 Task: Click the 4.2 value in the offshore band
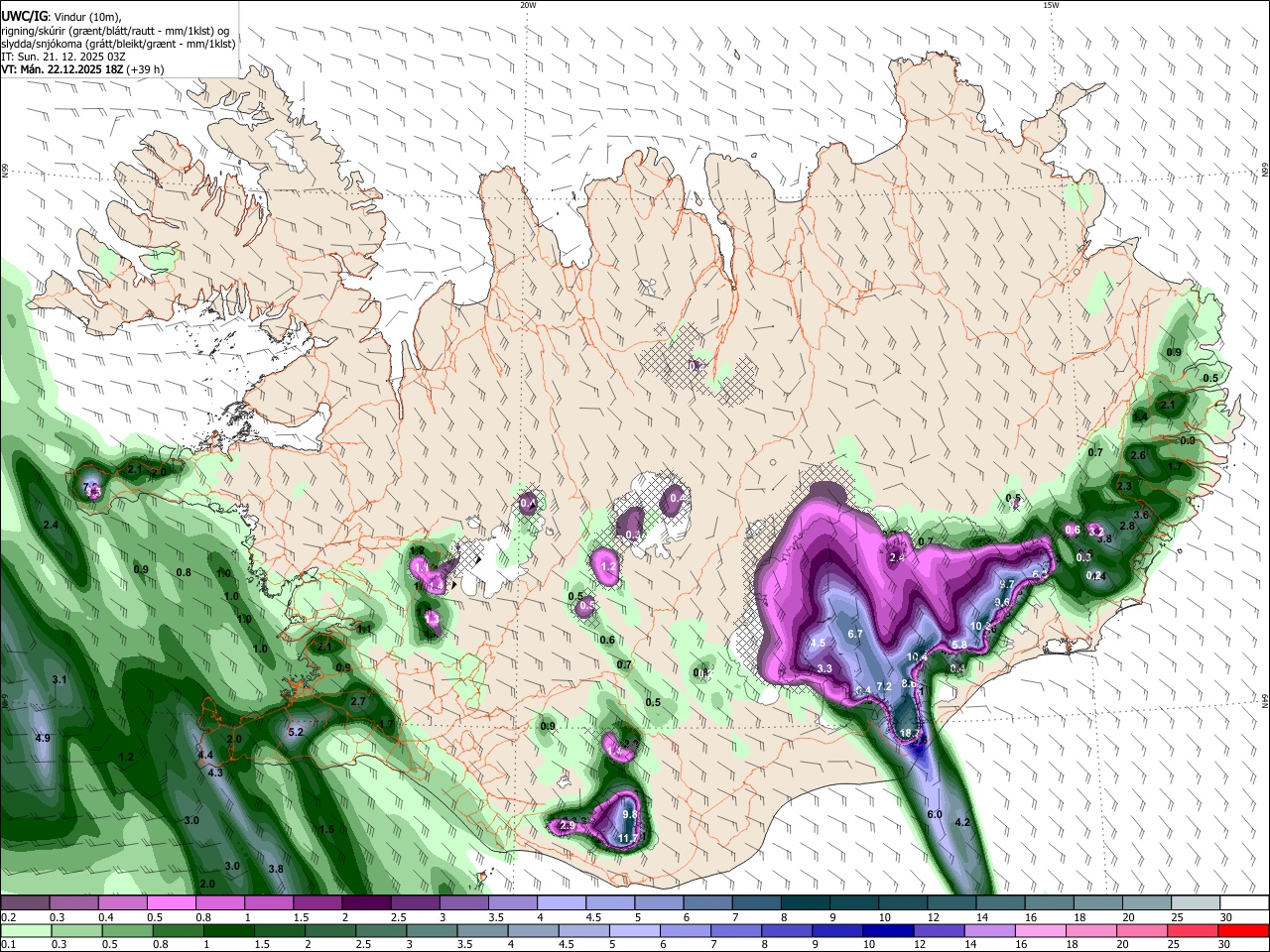pos(961,822)
